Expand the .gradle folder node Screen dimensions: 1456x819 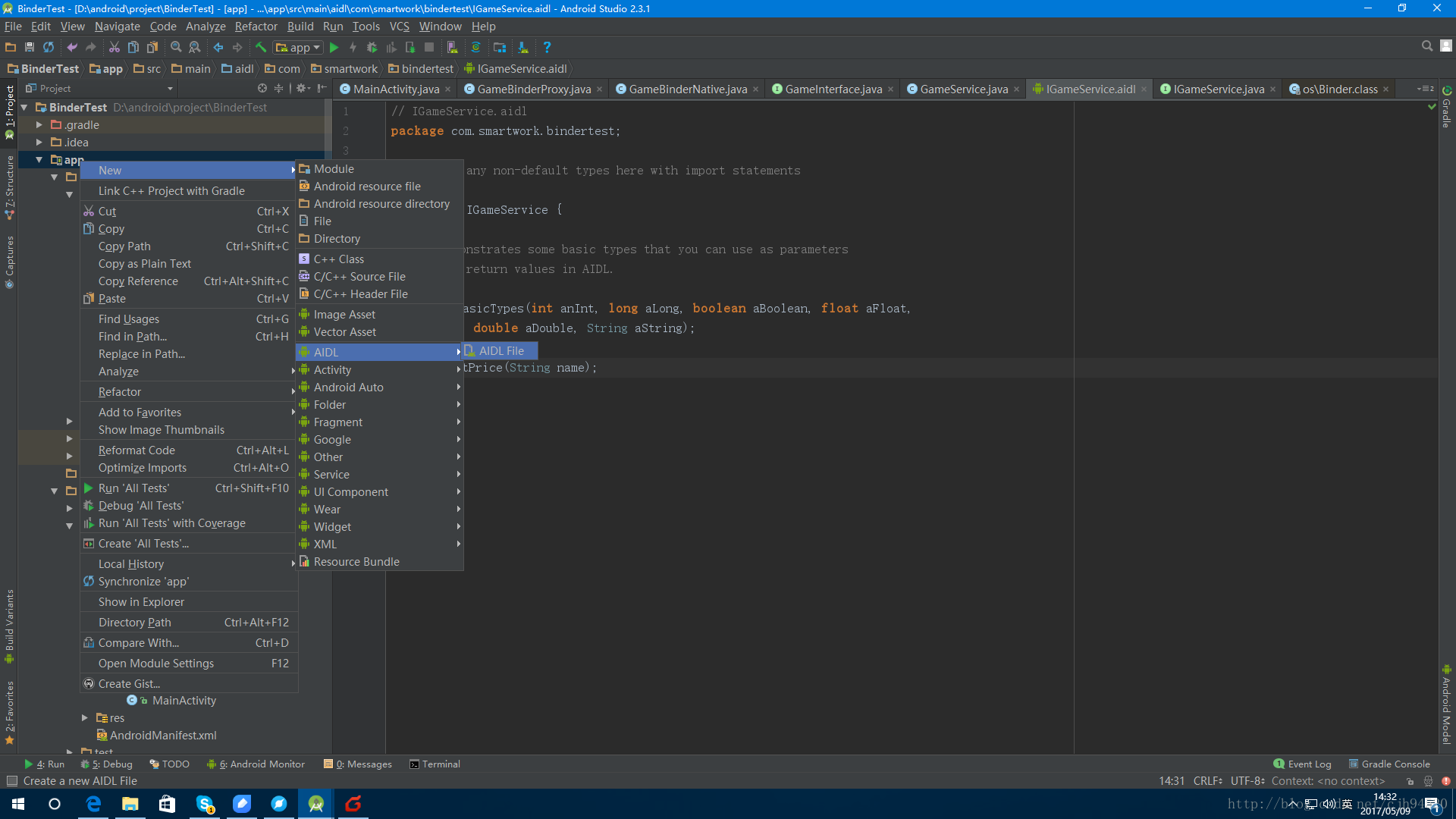[x=39, y=125]
